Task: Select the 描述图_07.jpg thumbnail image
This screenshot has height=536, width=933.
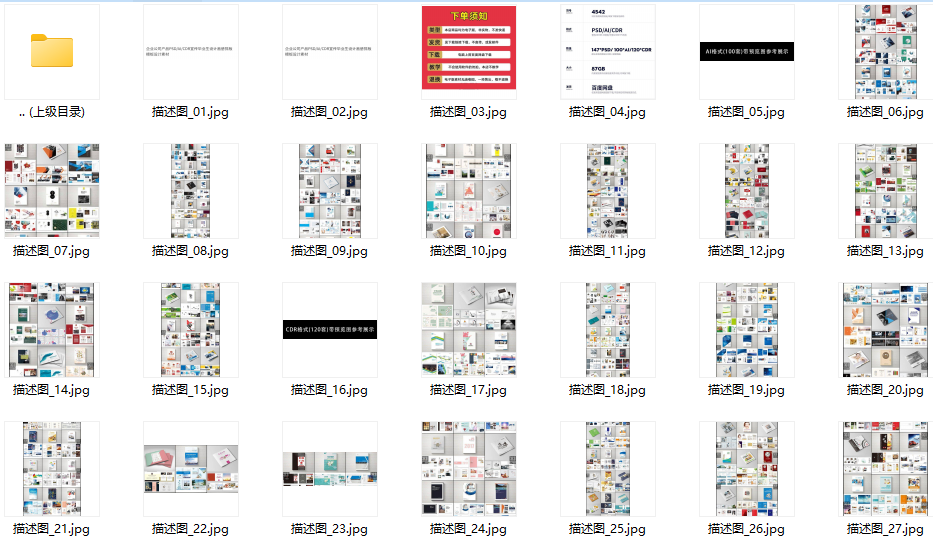Action: (x=52, y=190)
